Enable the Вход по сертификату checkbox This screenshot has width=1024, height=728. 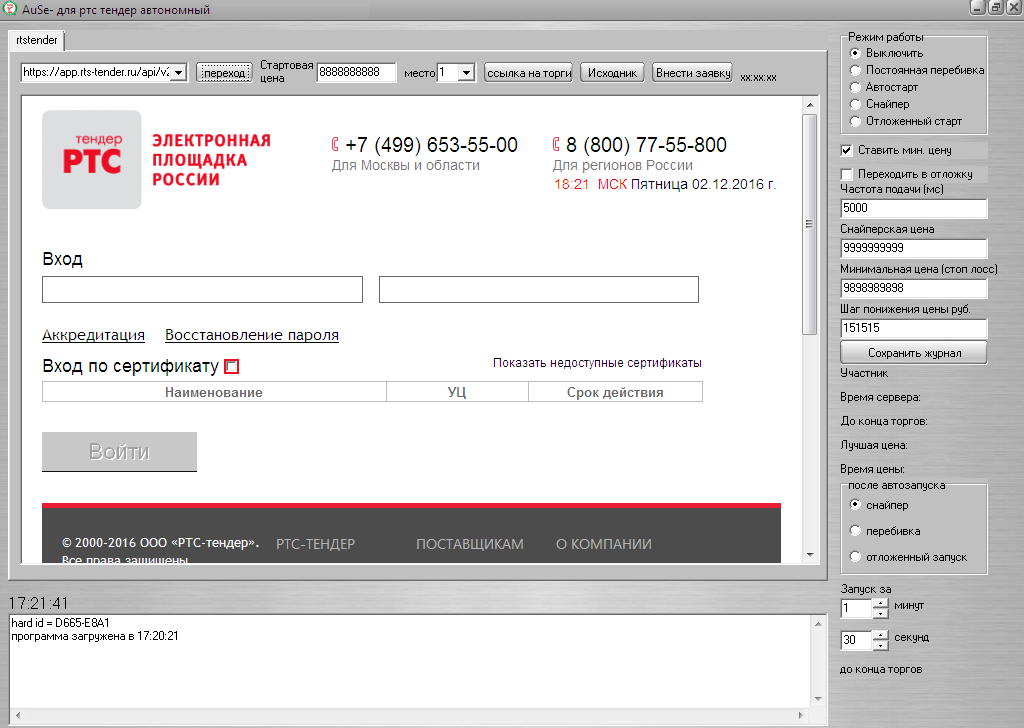[232, 367]
